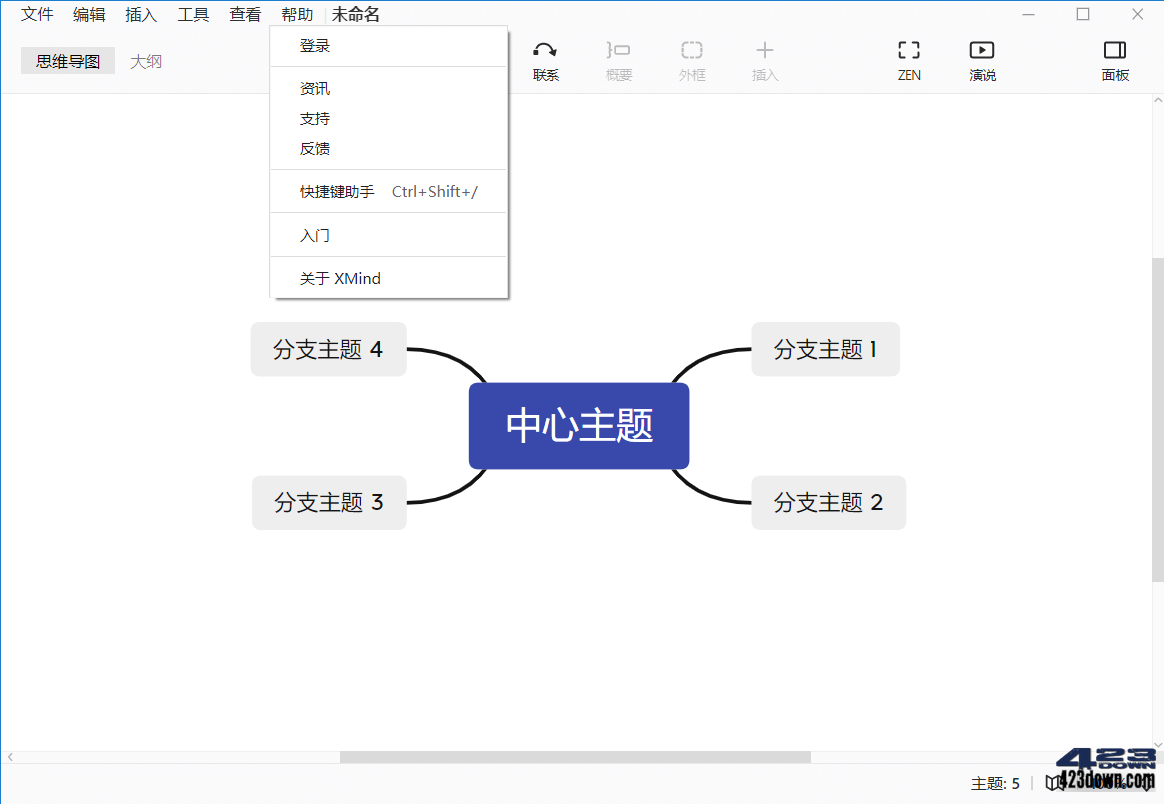Screen dimensions: 1164x804
Task: Open the 工具 menu
Action: point(193,14)
